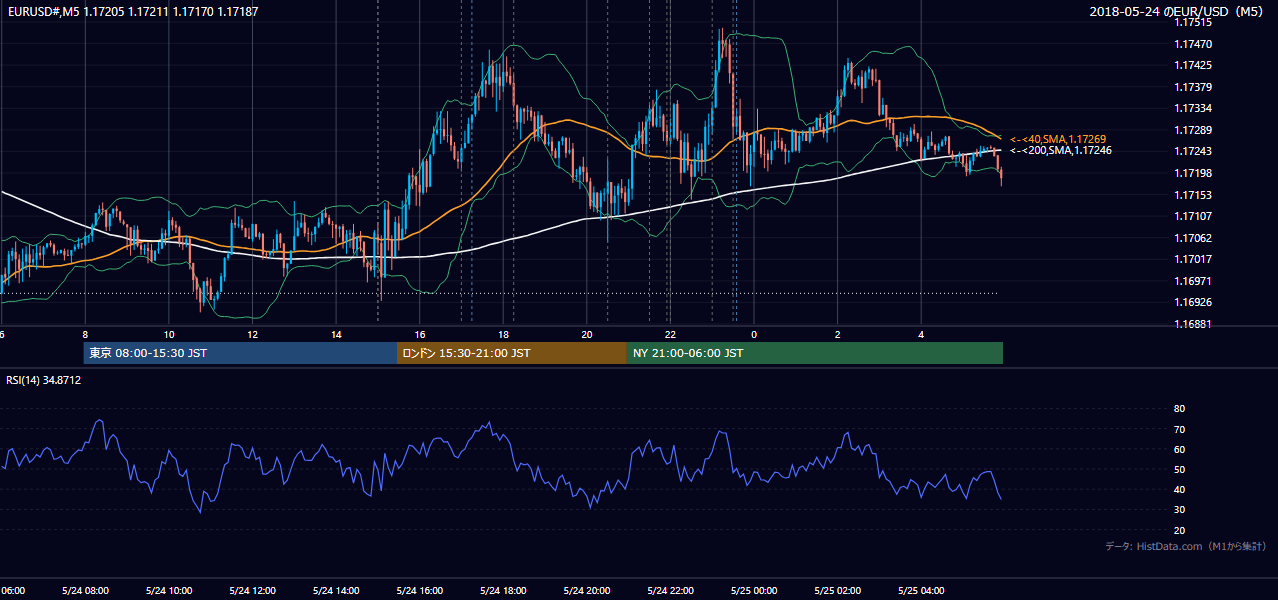This screenshot has width=1278, height=600.
Task: Click the 5/24 14:00 time axis label
Action: 336,591
